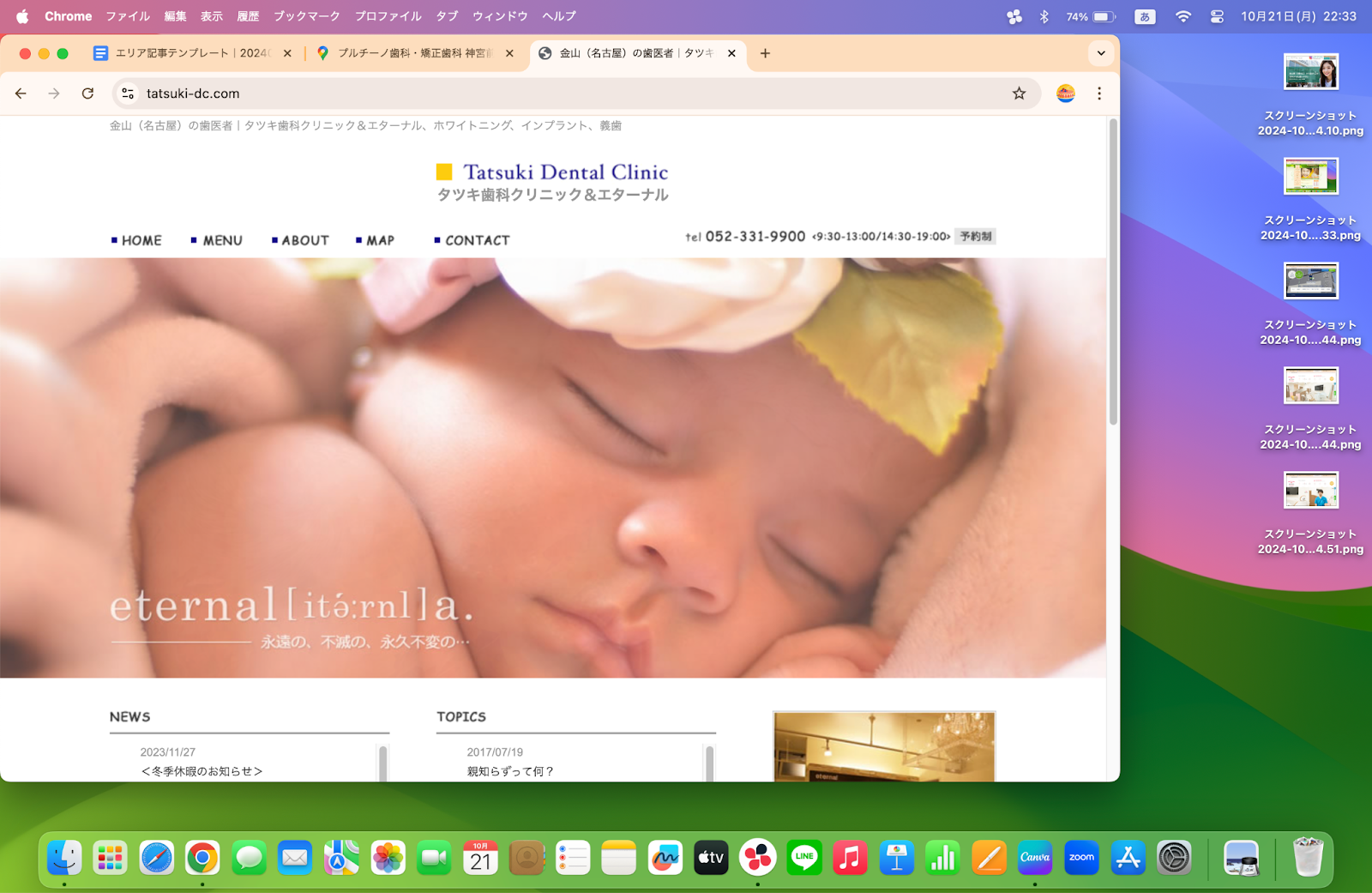This screenshot has width=1372, height=893.
Task: Open Canva from the Dock
Action: (1035, 857)
